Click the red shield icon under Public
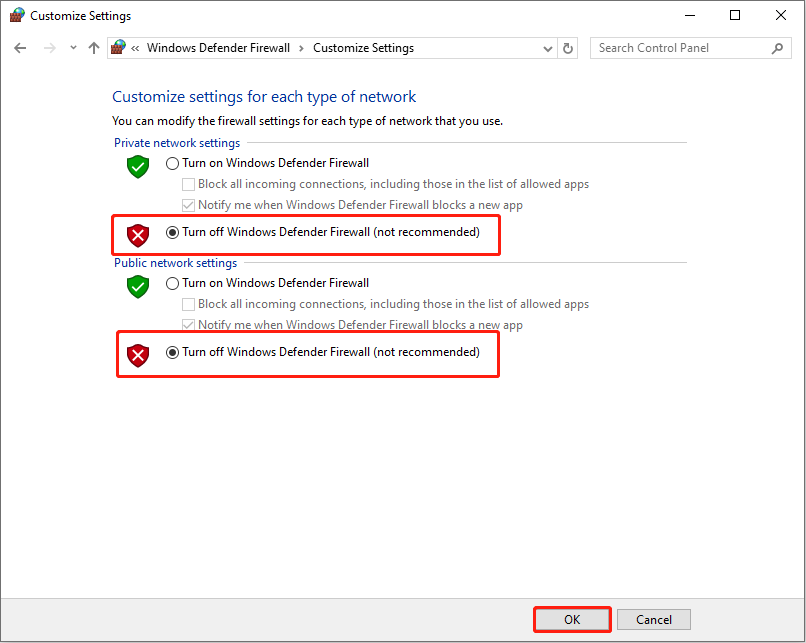806x643 pixels. point(138,355)
